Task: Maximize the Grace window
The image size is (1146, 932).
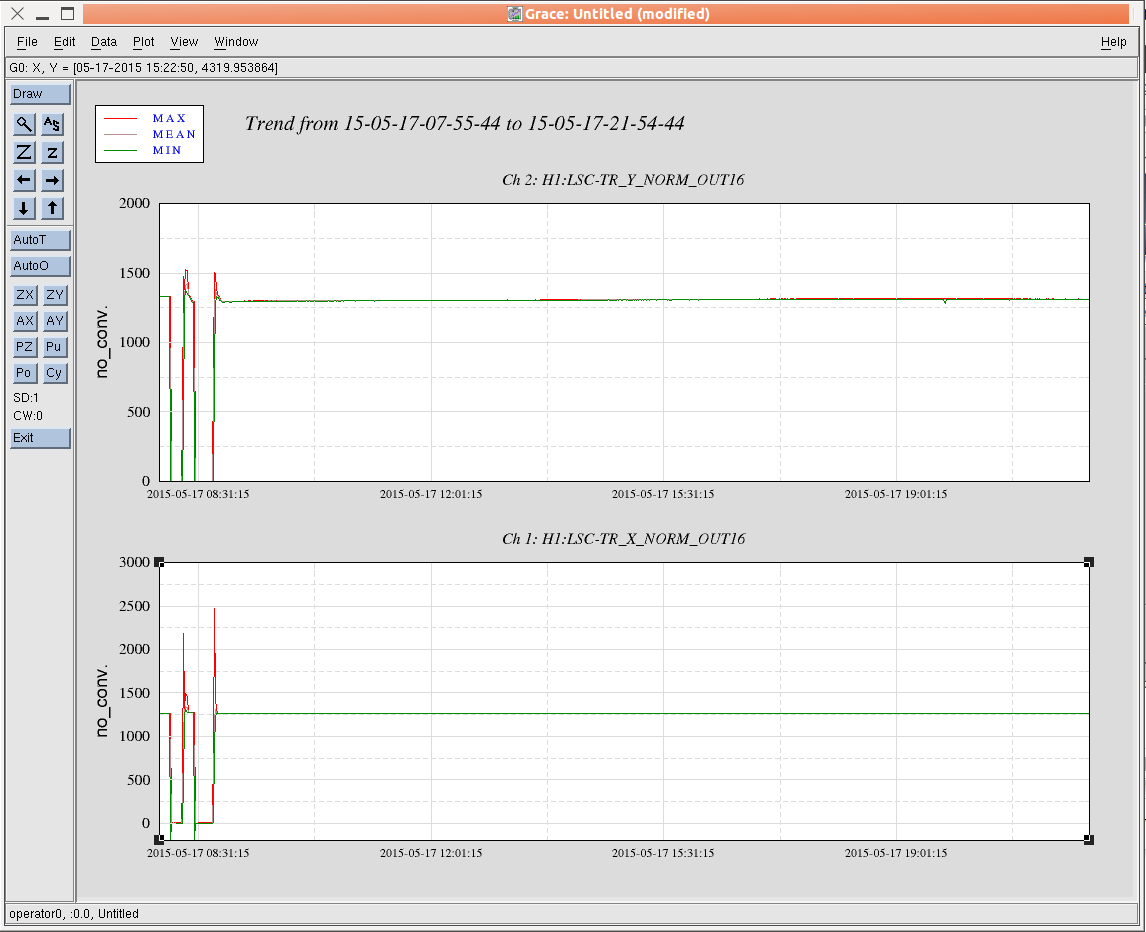Action: (67, 14)
